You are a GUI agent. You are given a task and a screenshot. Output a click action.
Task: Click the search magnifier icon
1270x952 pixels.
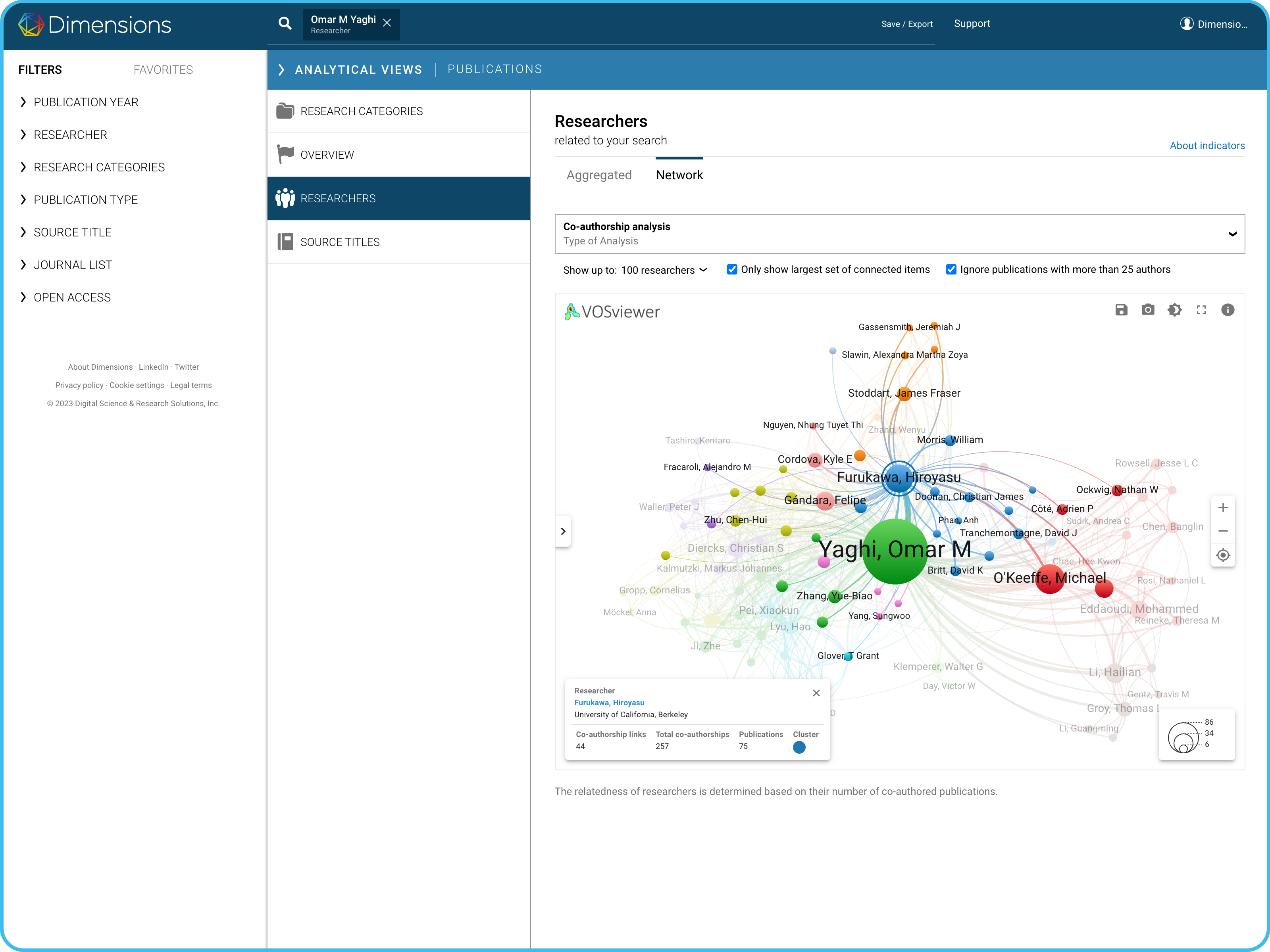(x=285, y=23)
